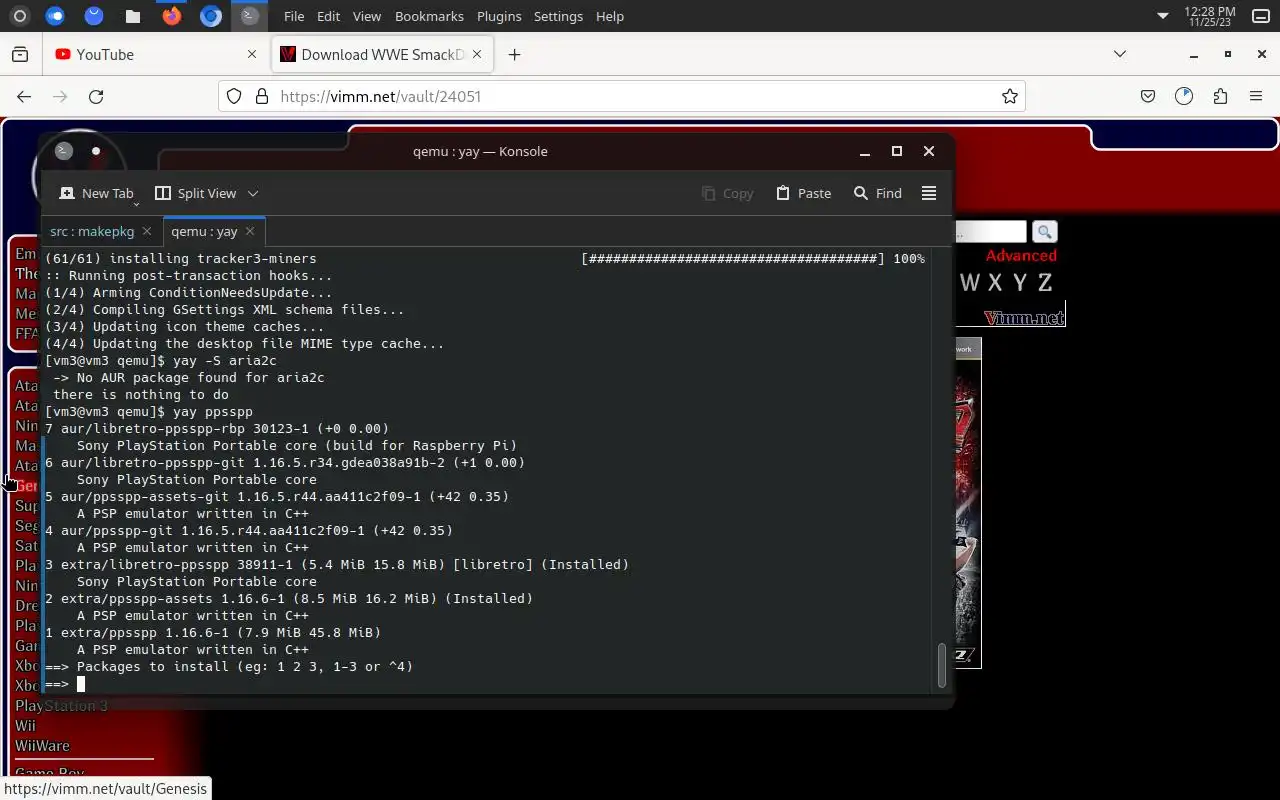Open the Firefox account icon
The image size is (1280, 800).
(1184, 96)
